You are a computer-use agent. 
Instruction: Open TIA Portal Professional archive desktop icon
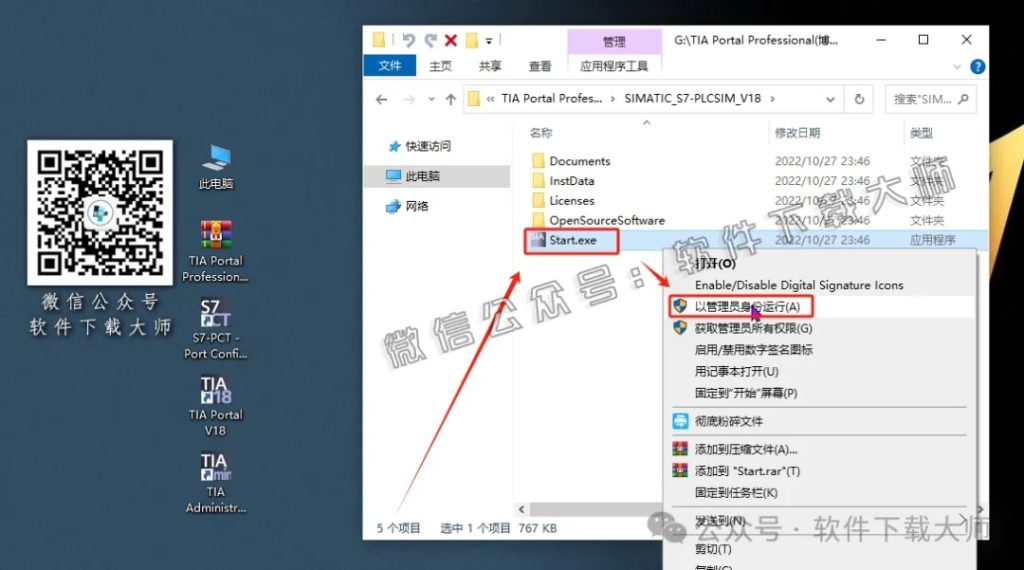216,251
